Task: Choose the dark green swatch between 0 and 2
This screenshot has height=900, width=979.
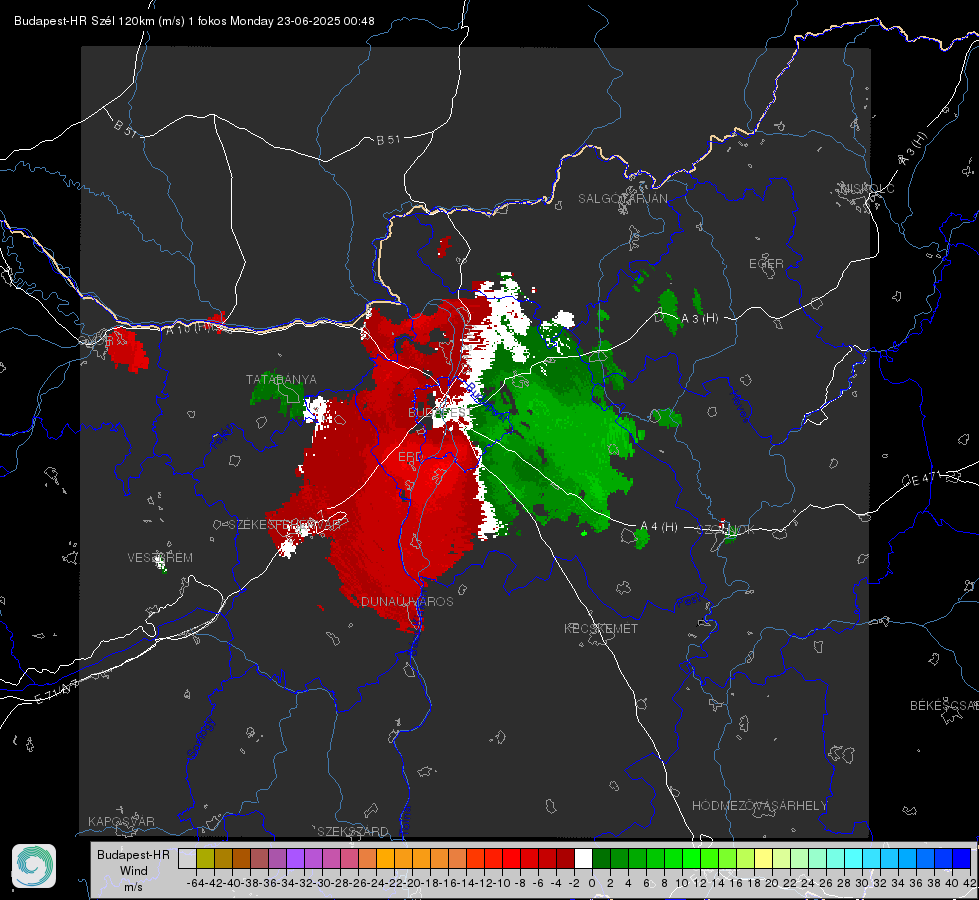Action: pos(601,858)
